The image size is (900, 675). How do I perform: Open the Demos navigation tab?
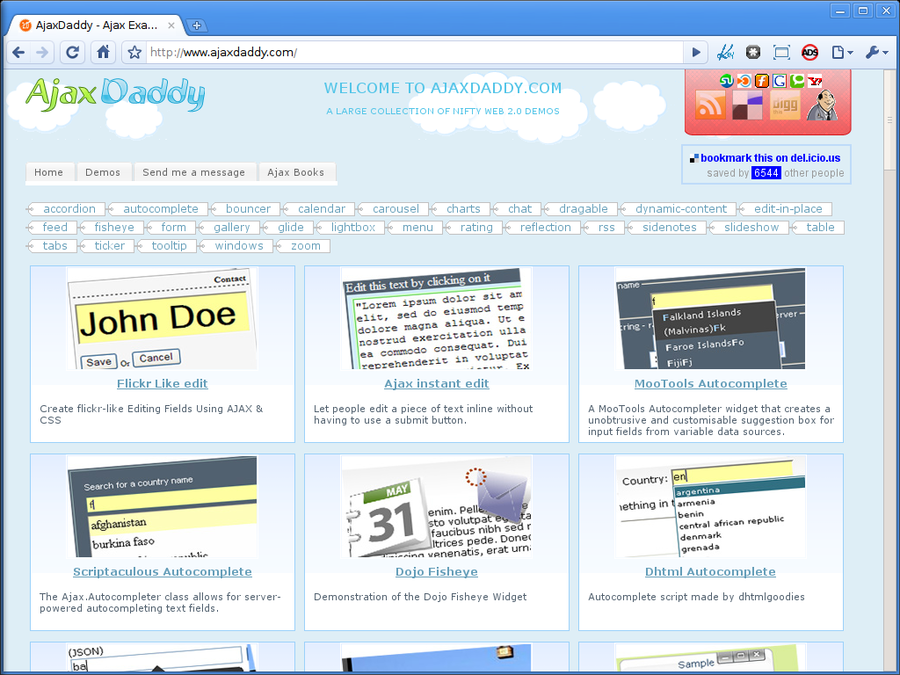pos(103,172)
